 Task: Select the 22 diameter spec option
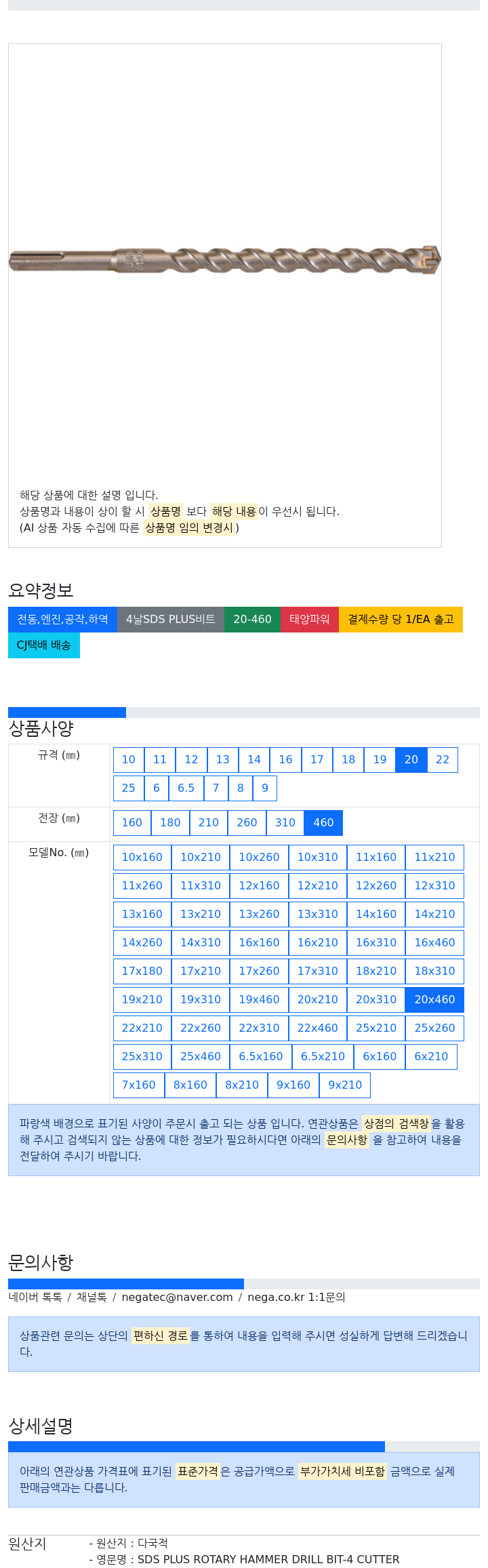[x=443, y=760]
